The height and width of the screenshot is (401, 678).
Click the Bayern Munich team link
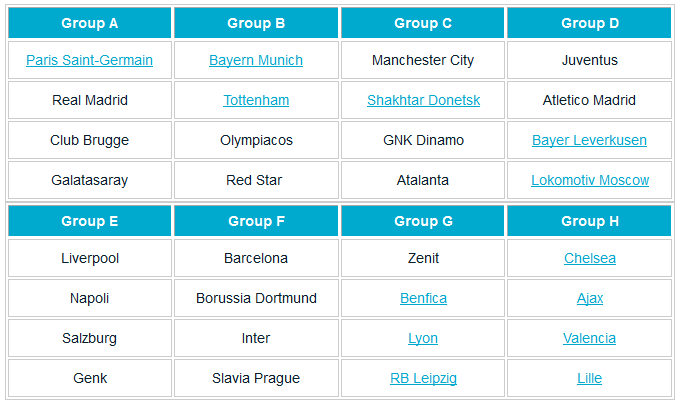coord(256,61)
